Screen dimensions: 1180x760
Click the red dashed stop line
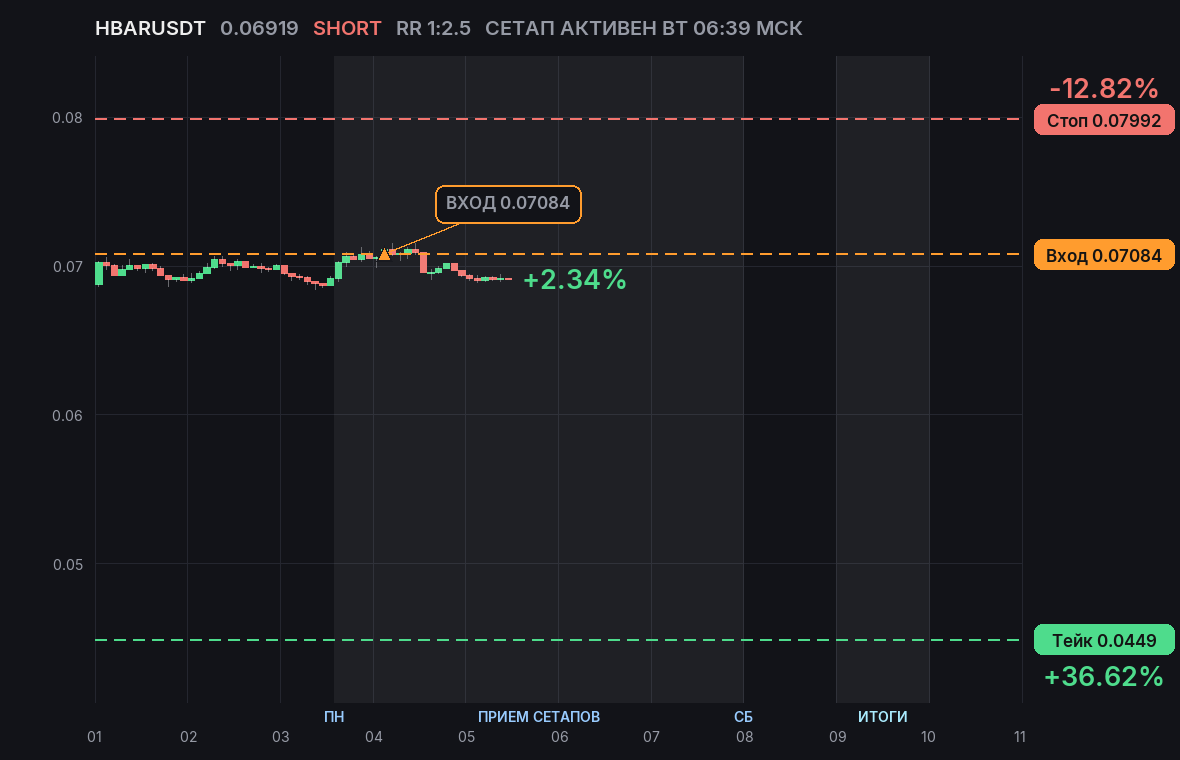[558, 119]
